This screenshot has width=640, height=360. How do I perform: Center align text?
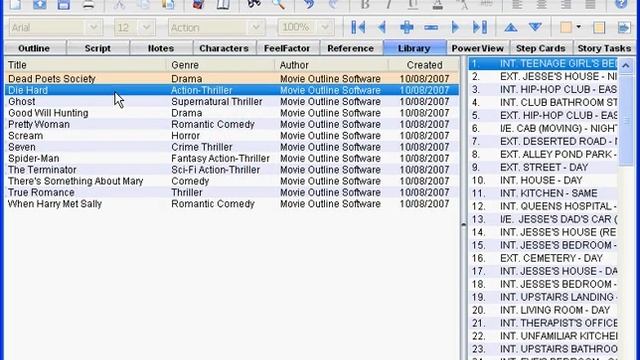542,4
